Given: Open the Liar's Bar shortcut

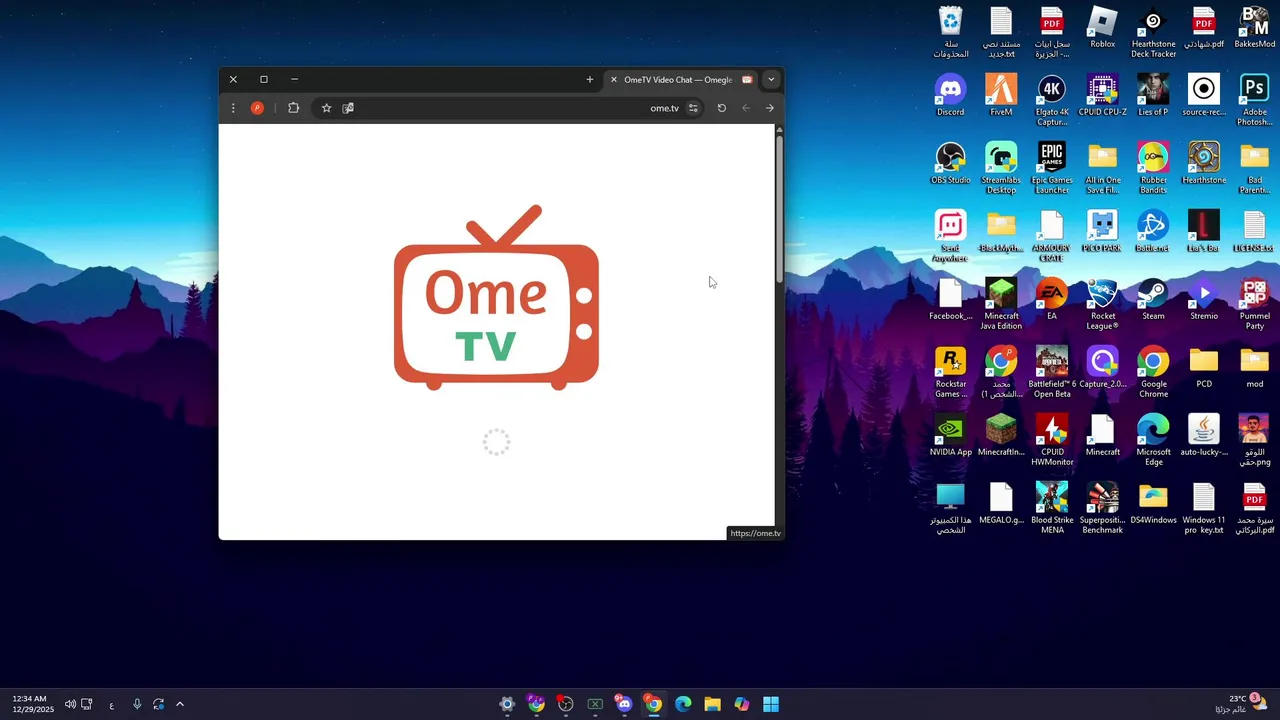Looking at the screenshot, I should tap(1204, 232).
